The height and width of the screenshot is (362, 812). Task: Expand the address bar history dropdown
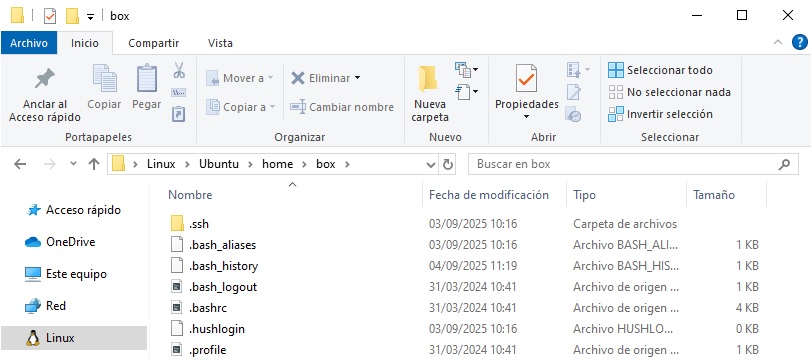click(430, 165)
